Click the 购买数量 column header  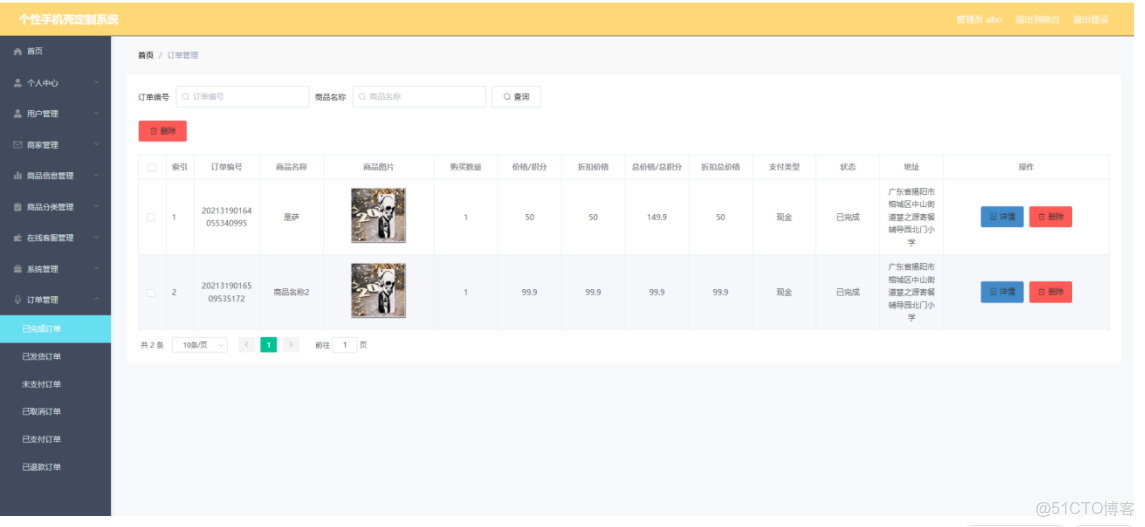point(466,167)
